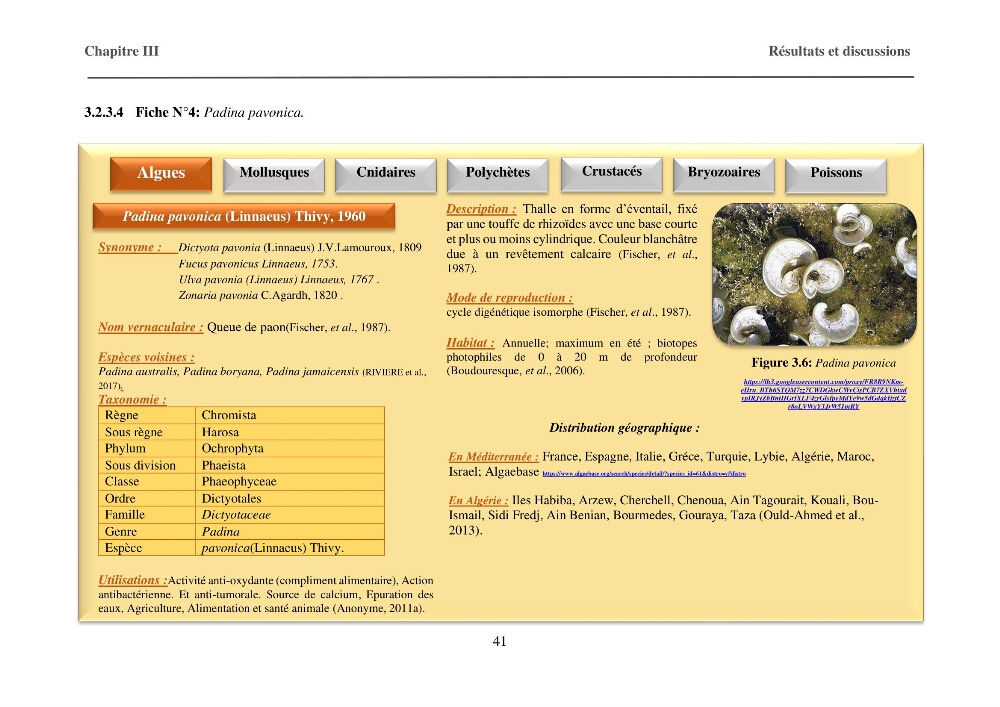Open the Mollusques tab
1000x707 pixels.
pyautogui.click(x=274, y=174)
